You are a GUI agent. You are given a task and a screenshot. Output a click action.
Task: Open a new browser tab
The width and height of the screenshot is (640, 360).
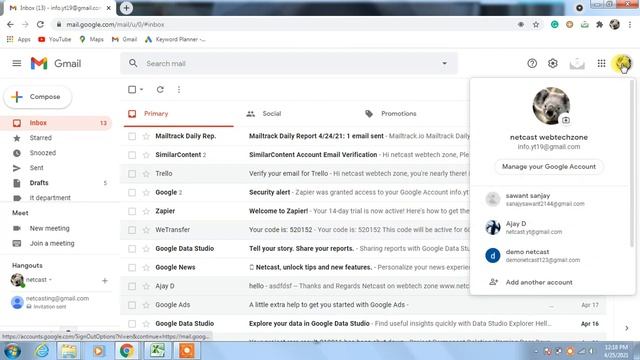[126, 8]
